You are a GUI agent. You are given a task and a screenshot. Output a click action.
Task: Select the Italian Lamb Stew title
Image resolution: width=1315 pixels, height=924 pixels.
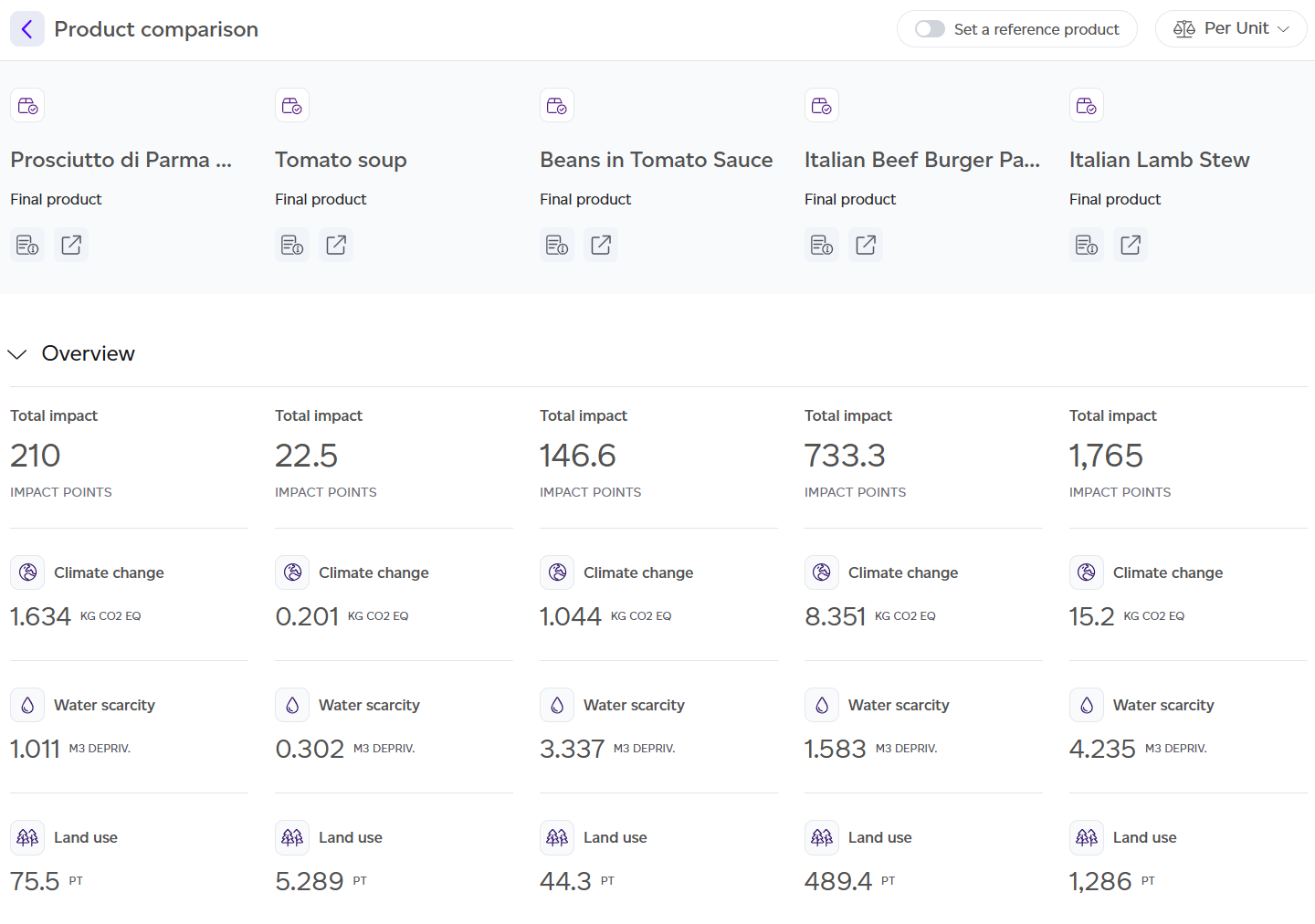(1160, 160)
